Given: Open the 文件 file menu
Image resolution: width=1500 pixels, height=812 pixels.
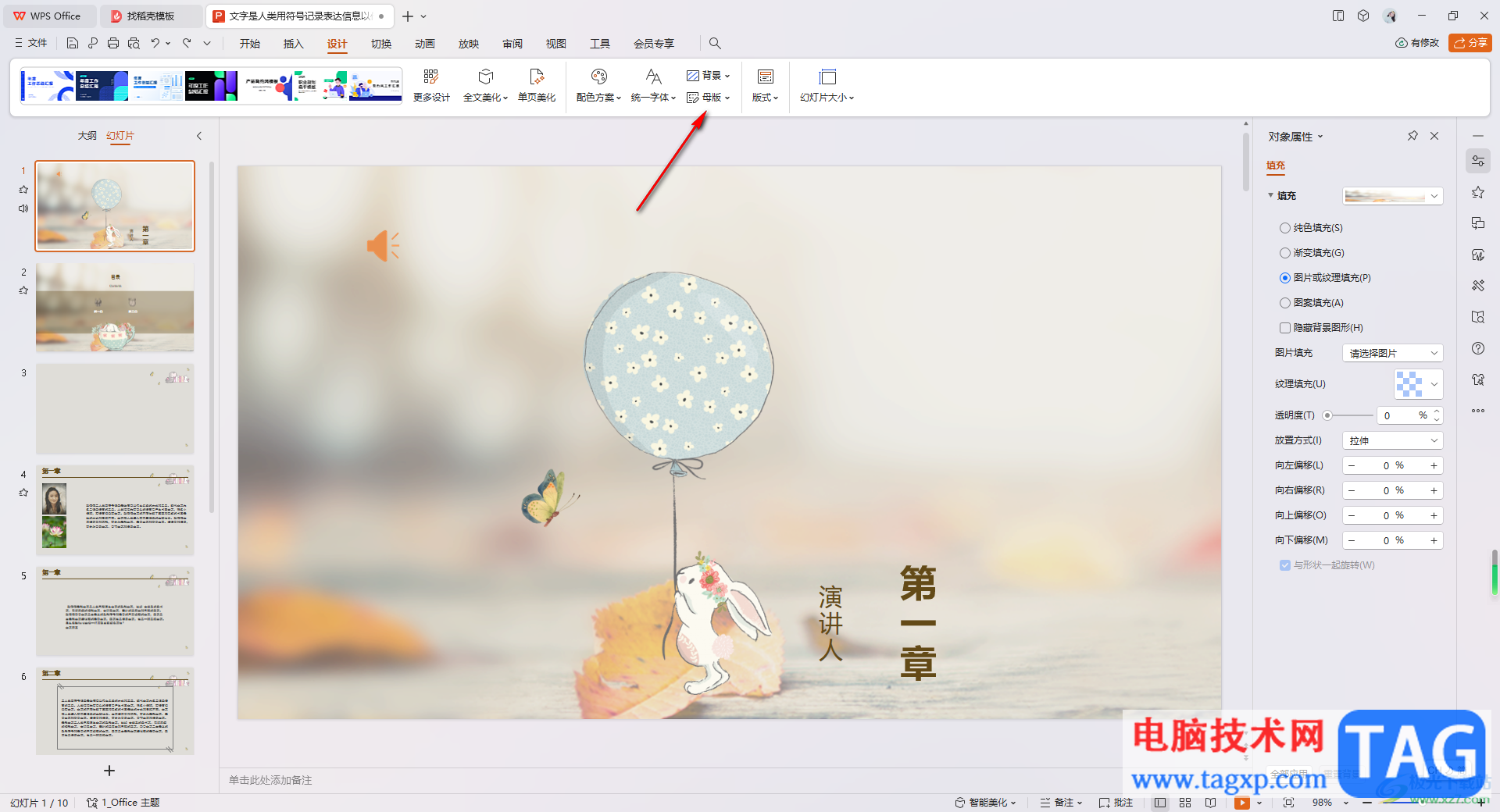Looking at the screenshot, I should point(31,43).
